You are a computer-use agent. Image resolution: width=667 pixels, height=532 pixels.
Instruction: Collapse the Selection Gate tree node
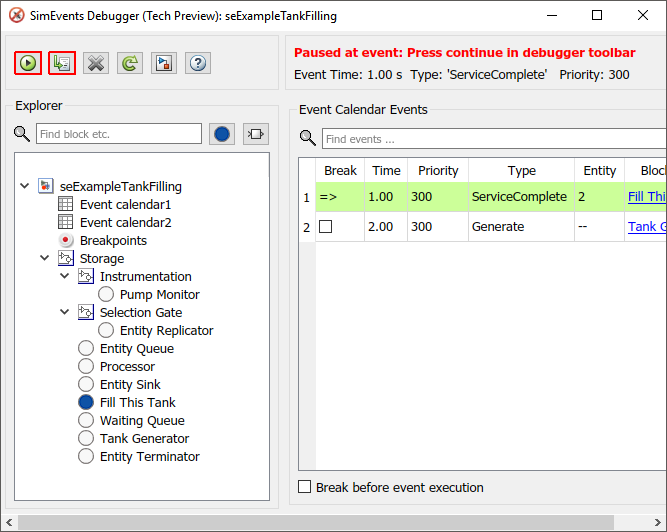65,312
